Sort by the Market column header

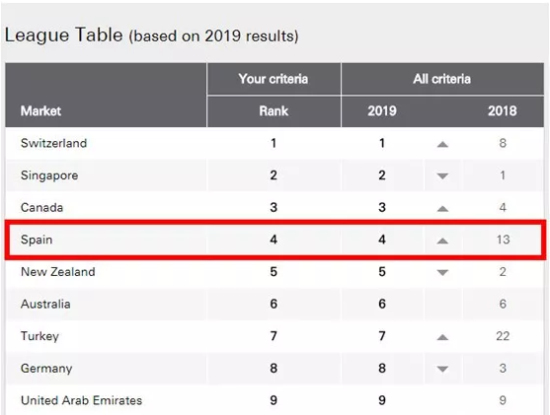tap(41, 111)
